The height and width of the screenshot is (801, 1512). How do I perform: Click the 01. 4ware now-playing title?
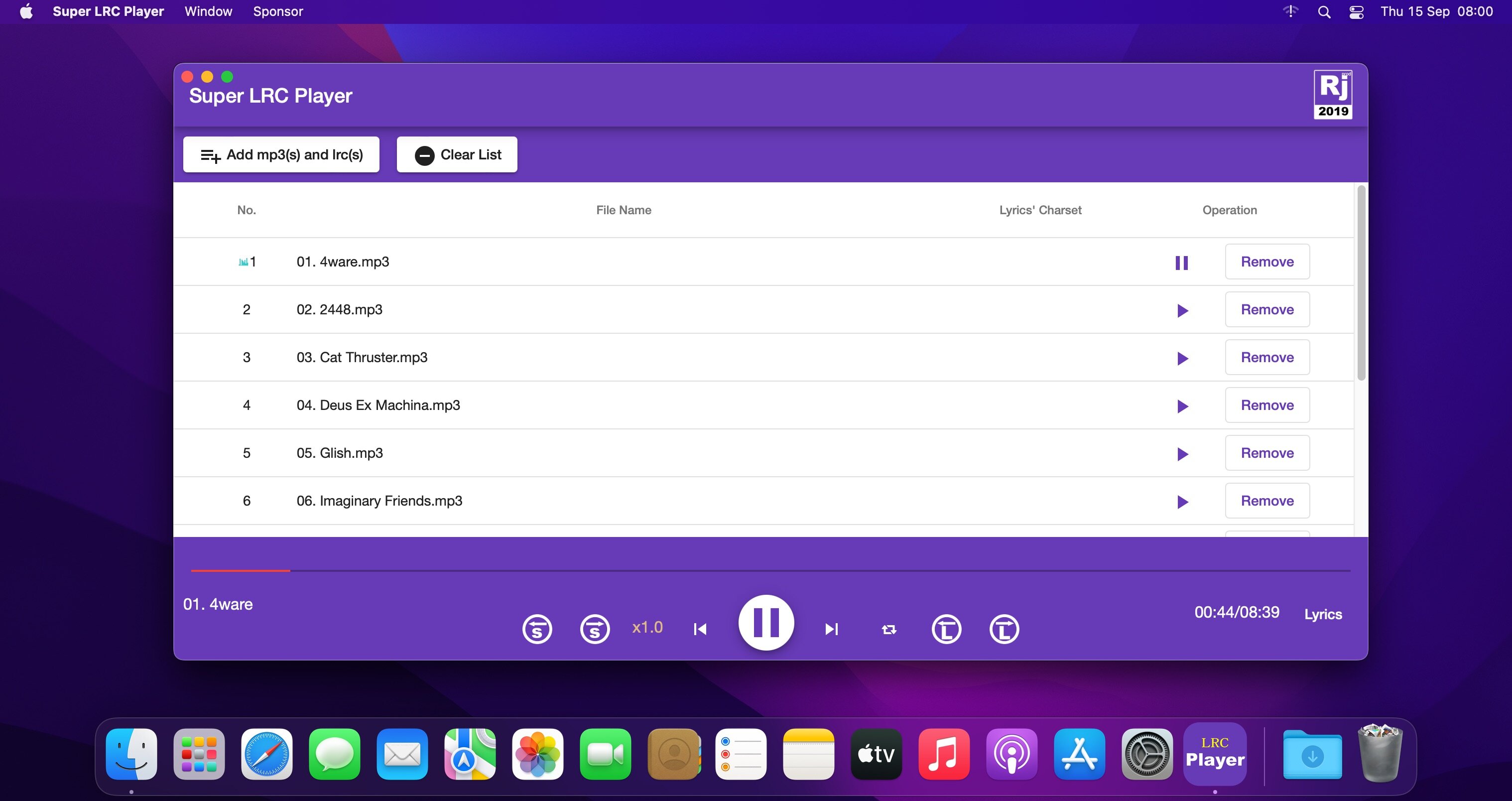[x=218, y=604]
